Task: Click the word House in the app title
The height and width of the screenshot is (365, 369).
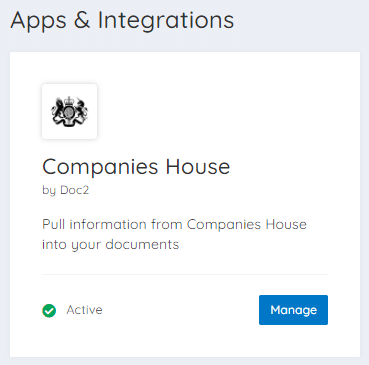Action: click(x=198, y=166)
